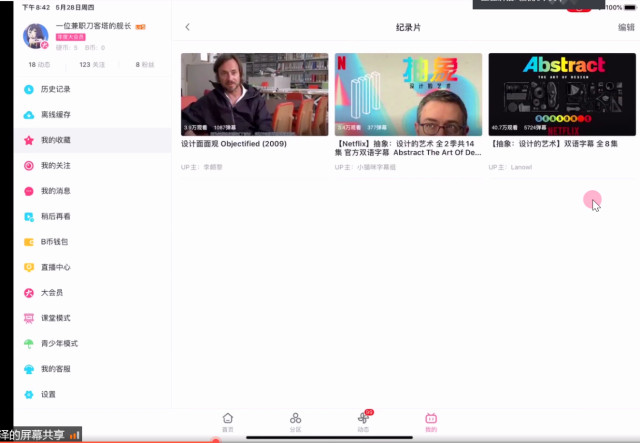The width and height of the screenshot is (640, 443).
Task: Switch to 分区 categories tab
Action: [x=295, y=421]
